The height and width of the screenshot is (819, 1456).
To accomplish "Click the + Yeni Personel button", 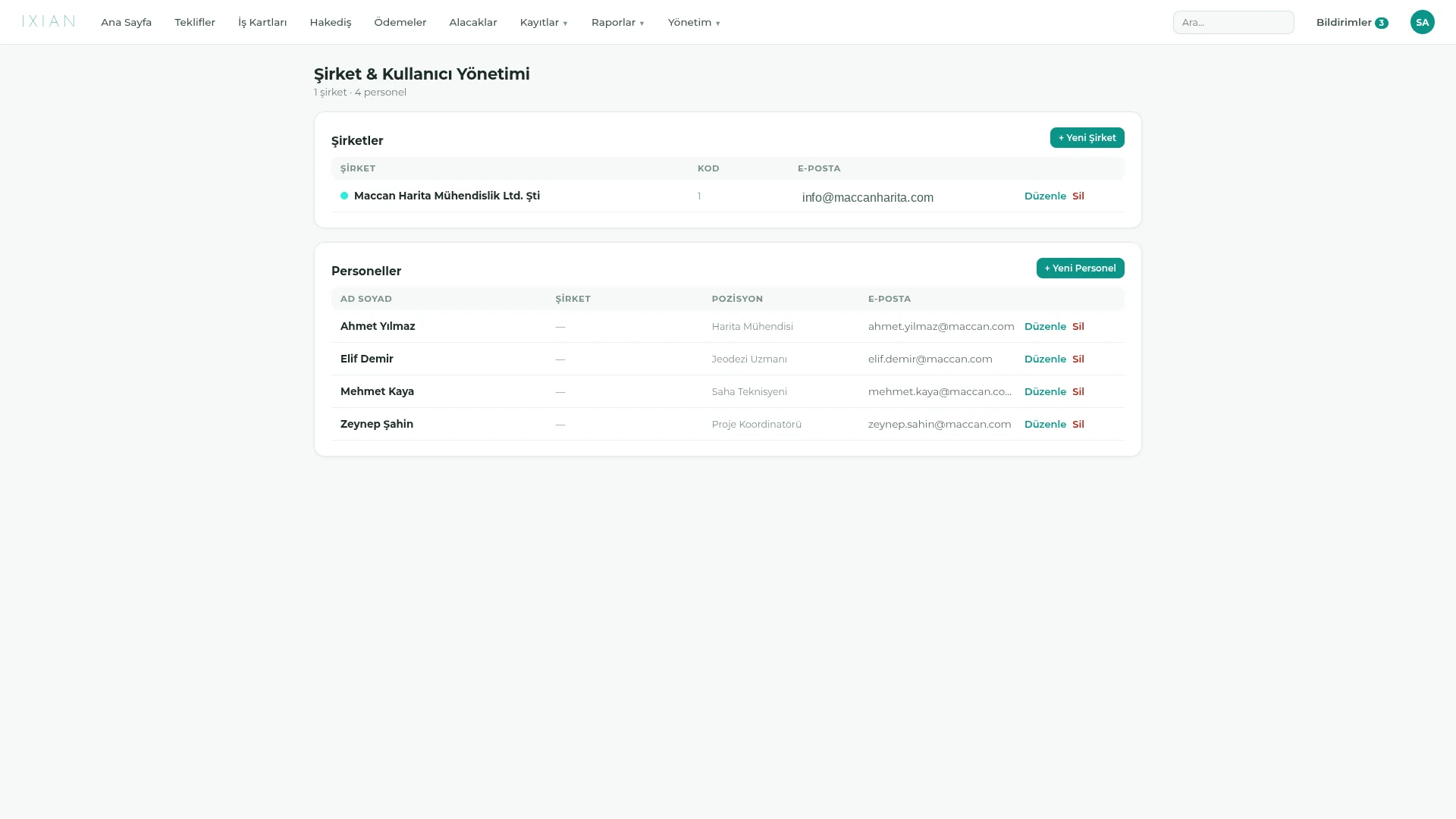I will coord(1080,268).
